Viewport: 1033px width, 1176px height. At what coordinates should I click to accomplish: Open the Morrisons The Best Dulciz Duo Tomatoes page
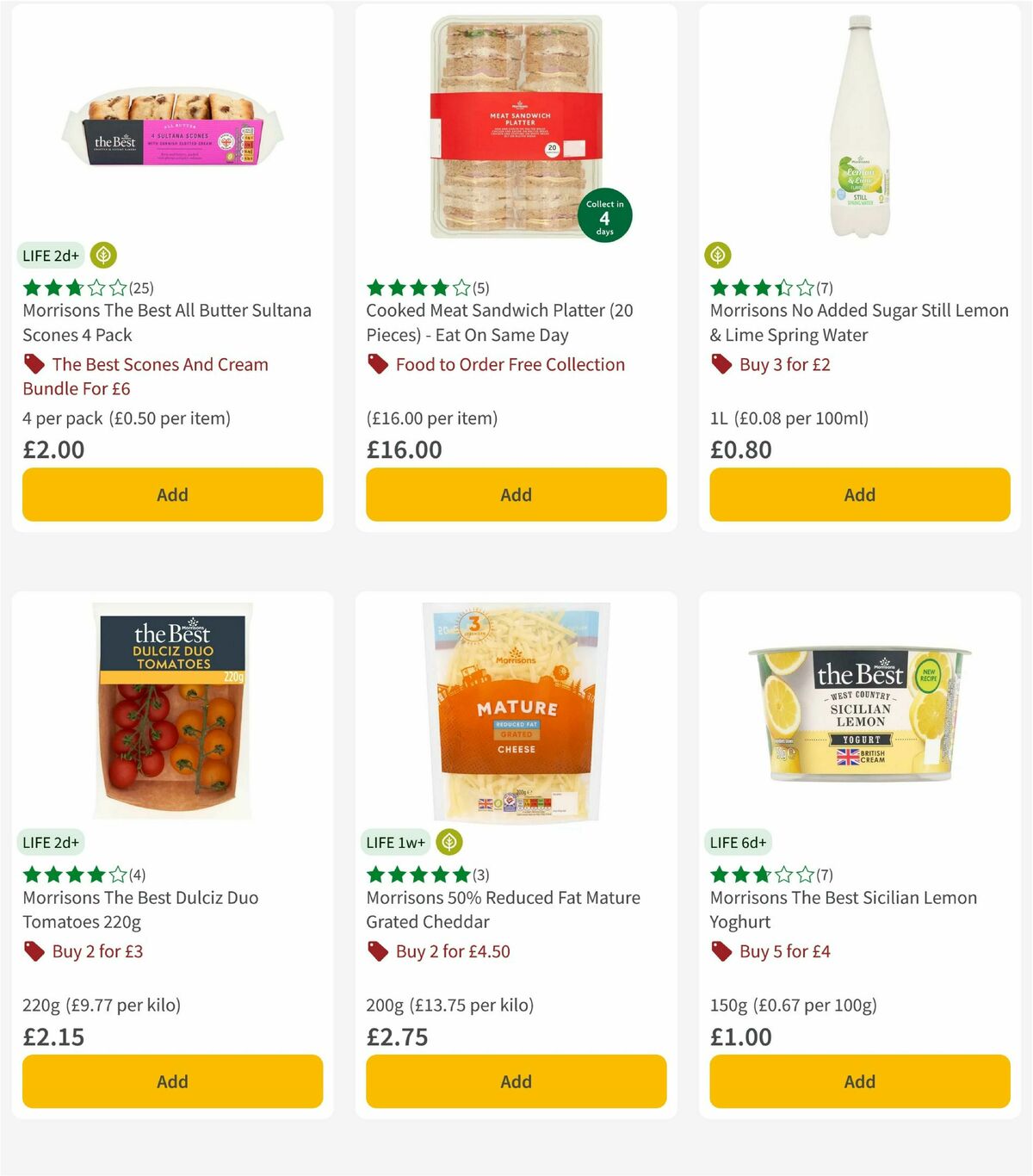click(140, 909)
